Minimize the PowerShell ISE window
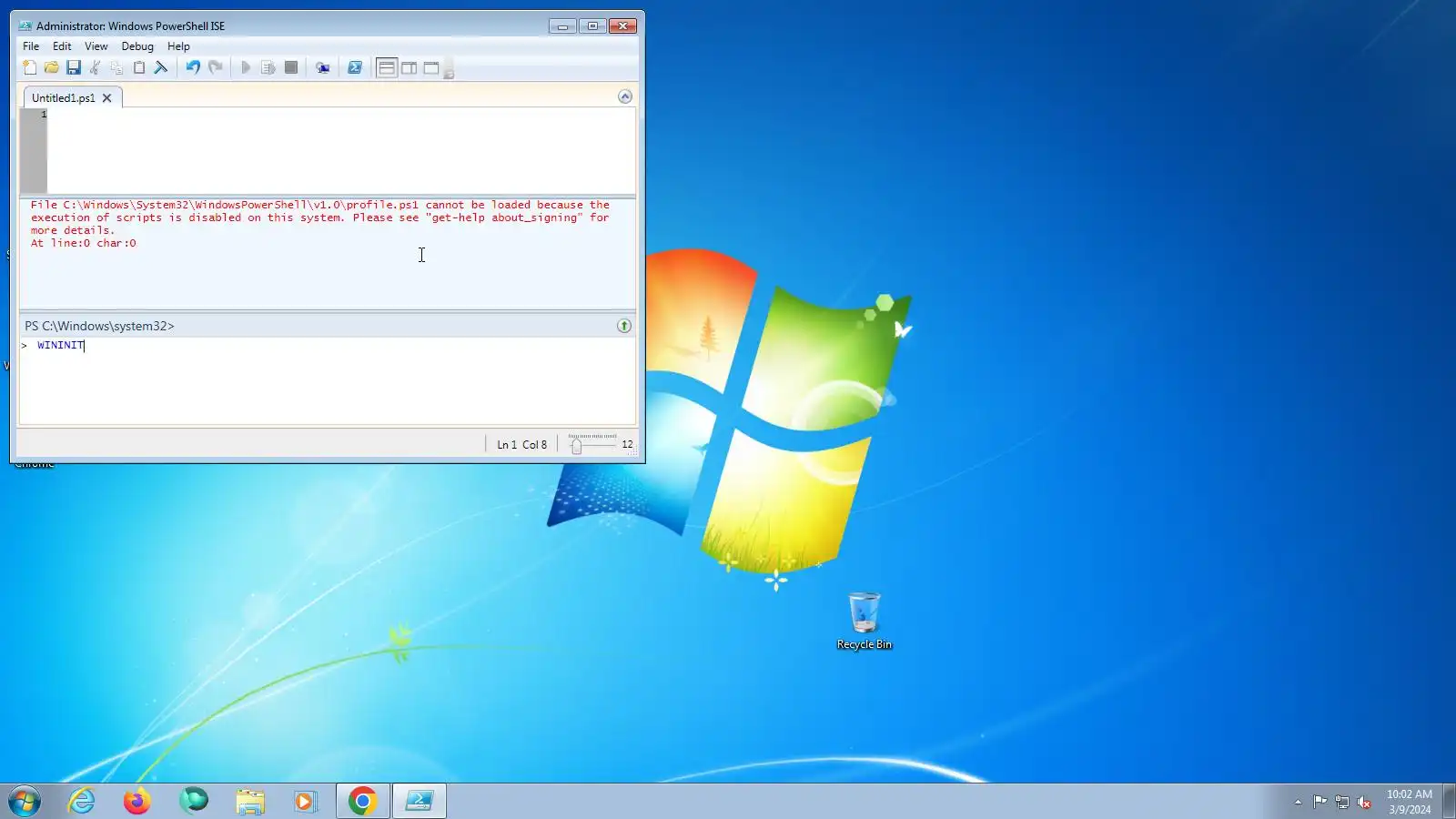Viewport: 1456px width, 819px height. pos(562,26)
